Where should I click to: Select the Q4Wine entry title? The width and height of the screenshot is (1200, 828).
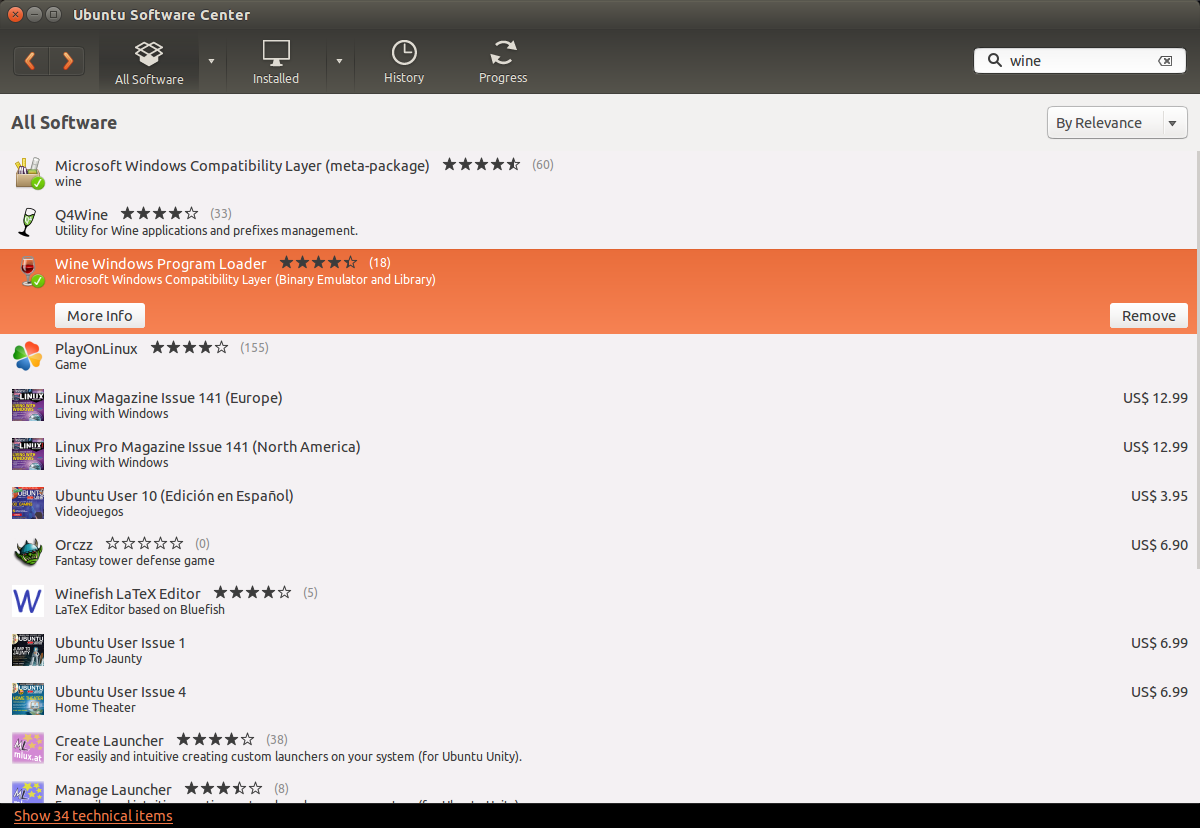click(81, 215)
